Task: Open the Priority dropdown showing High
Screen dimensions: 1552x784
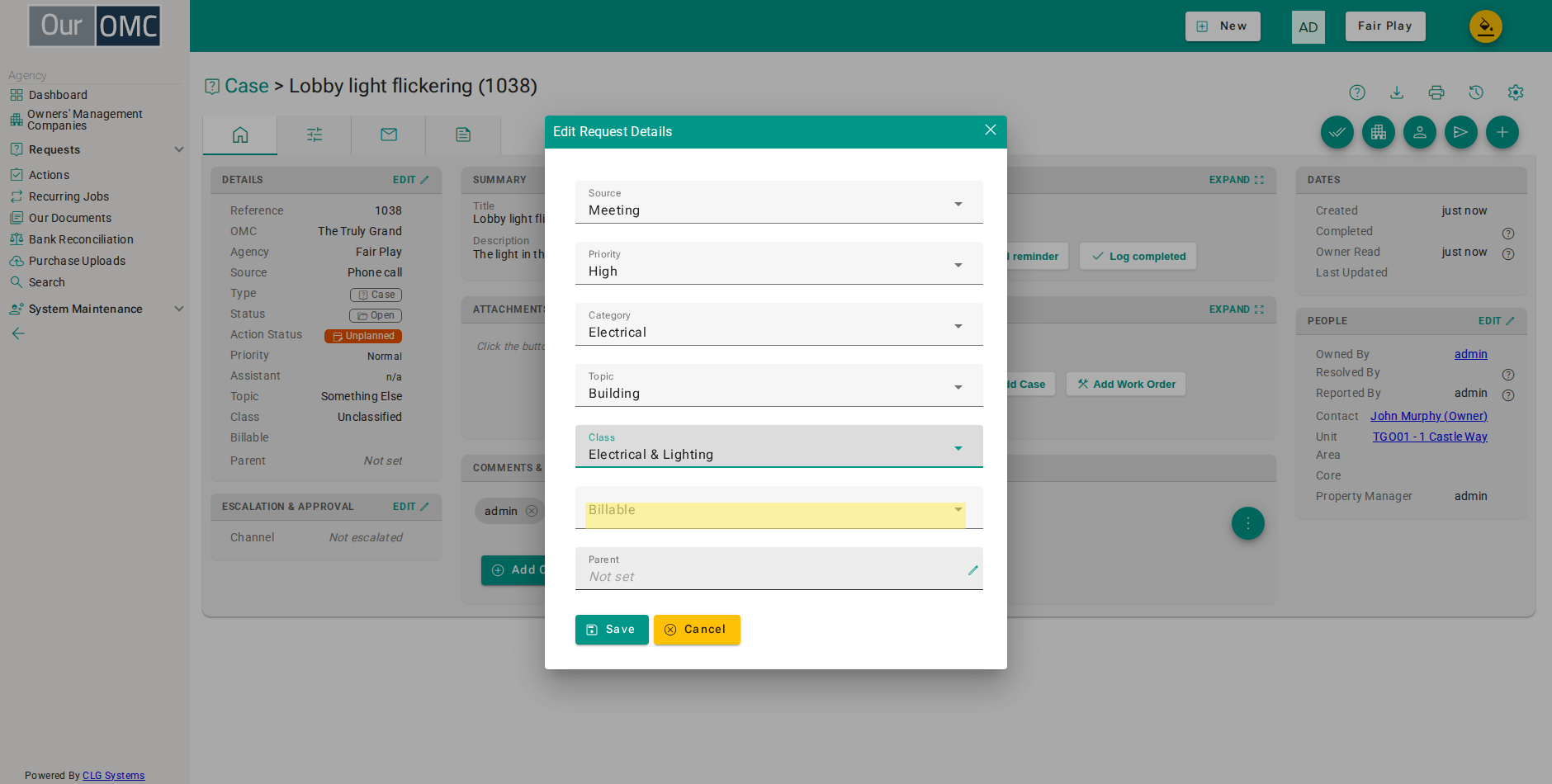Action: tap(778, 263)
